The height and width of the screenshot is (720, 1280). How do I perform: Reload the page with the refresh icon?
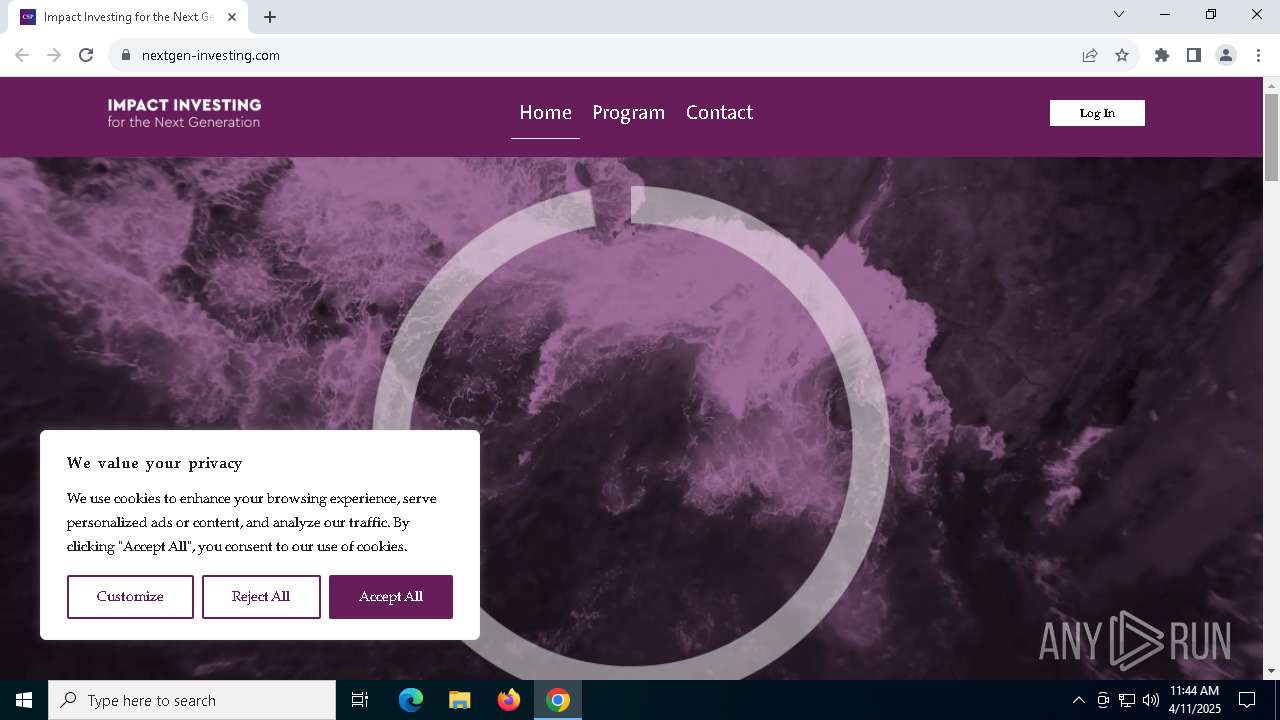(x=86, y=56)
